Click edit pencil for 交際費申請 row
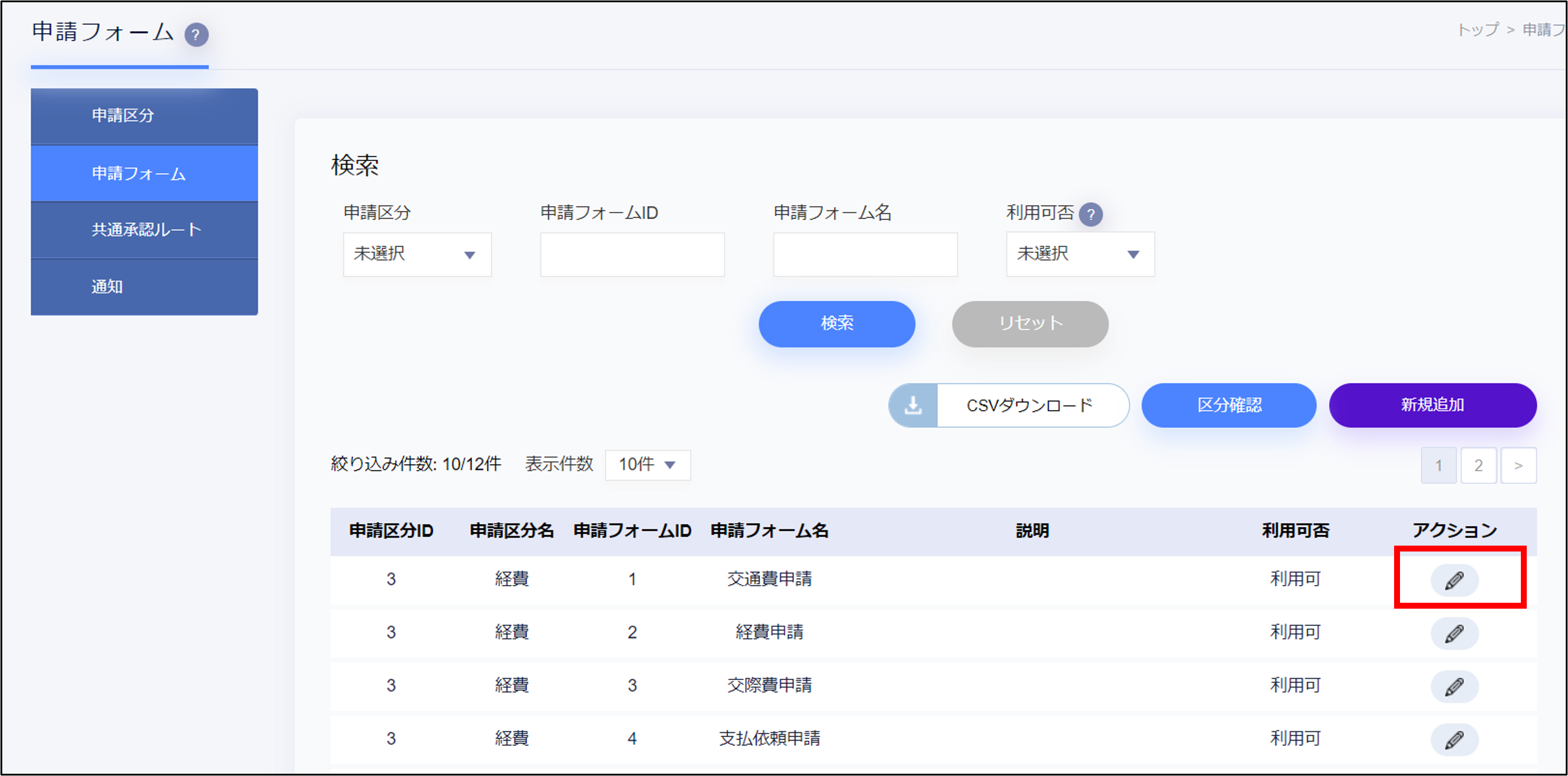1568x776 pixels. point(1454,686)
